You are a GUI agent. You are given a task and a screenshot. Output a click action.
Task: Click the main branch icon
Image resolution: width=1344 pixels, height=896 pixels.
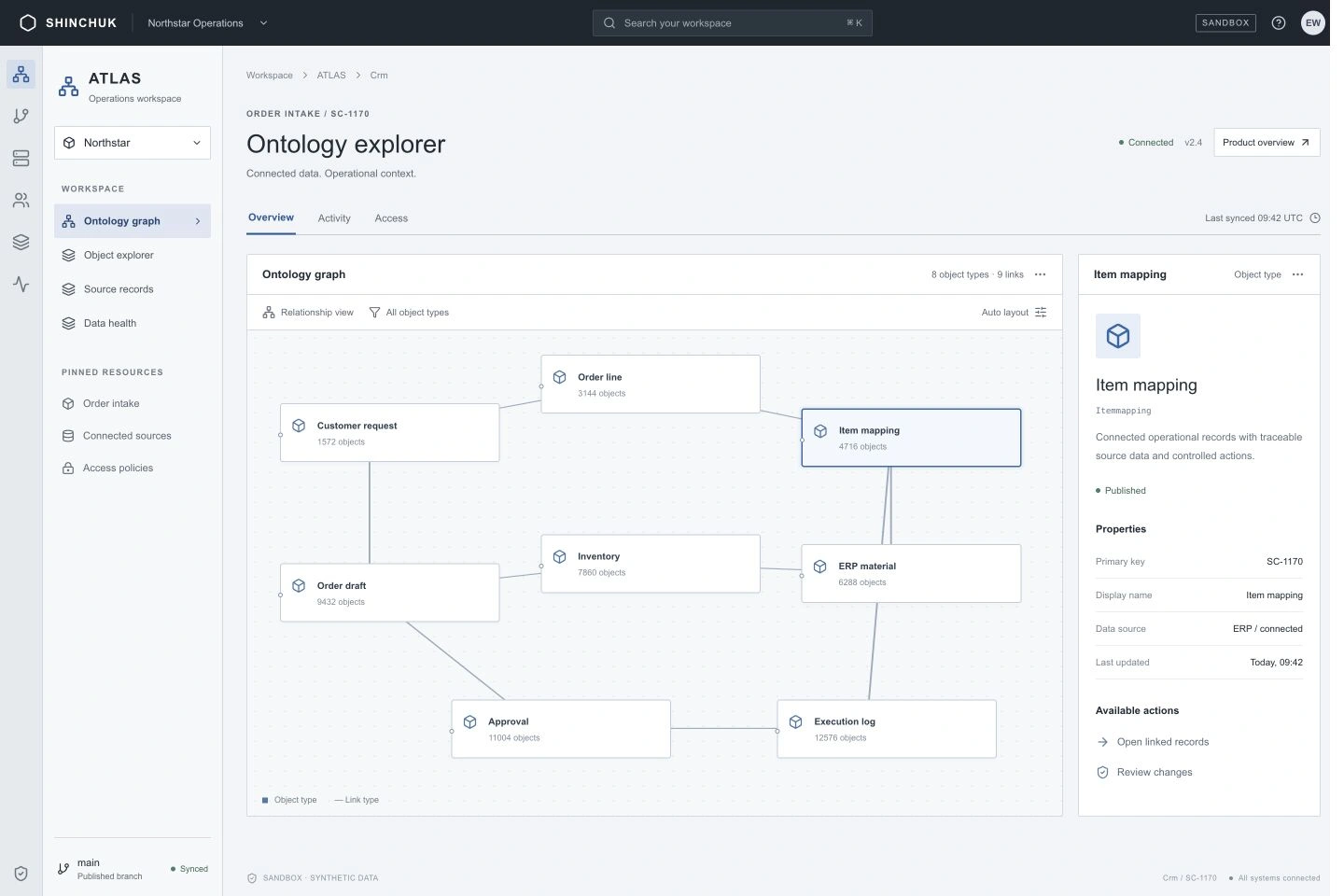tap(63, 869)
